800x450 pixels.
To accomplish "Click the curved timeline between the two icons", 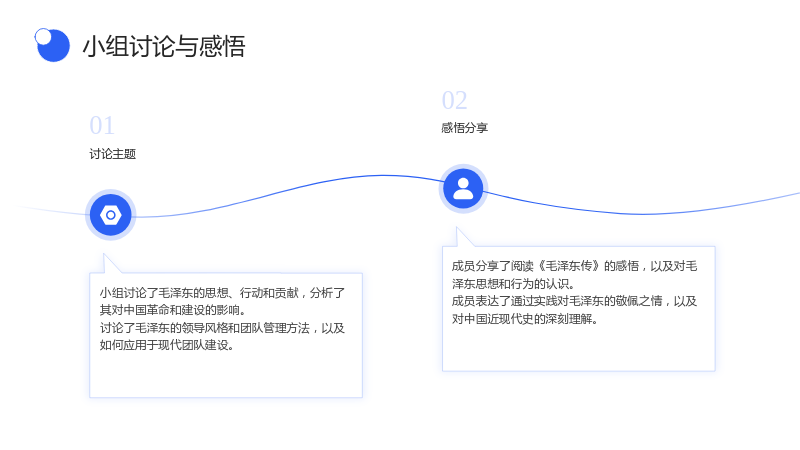I will coord(286,190).
